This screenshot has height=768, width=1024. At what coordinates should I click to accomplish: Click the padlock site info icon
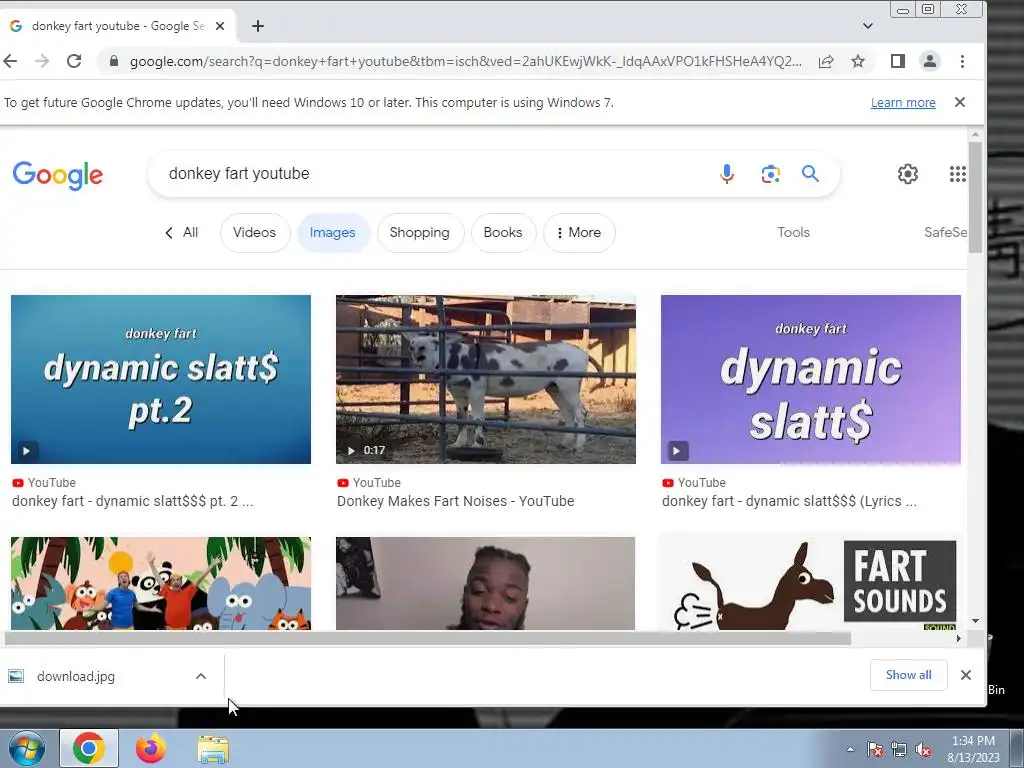pos(114,61)
